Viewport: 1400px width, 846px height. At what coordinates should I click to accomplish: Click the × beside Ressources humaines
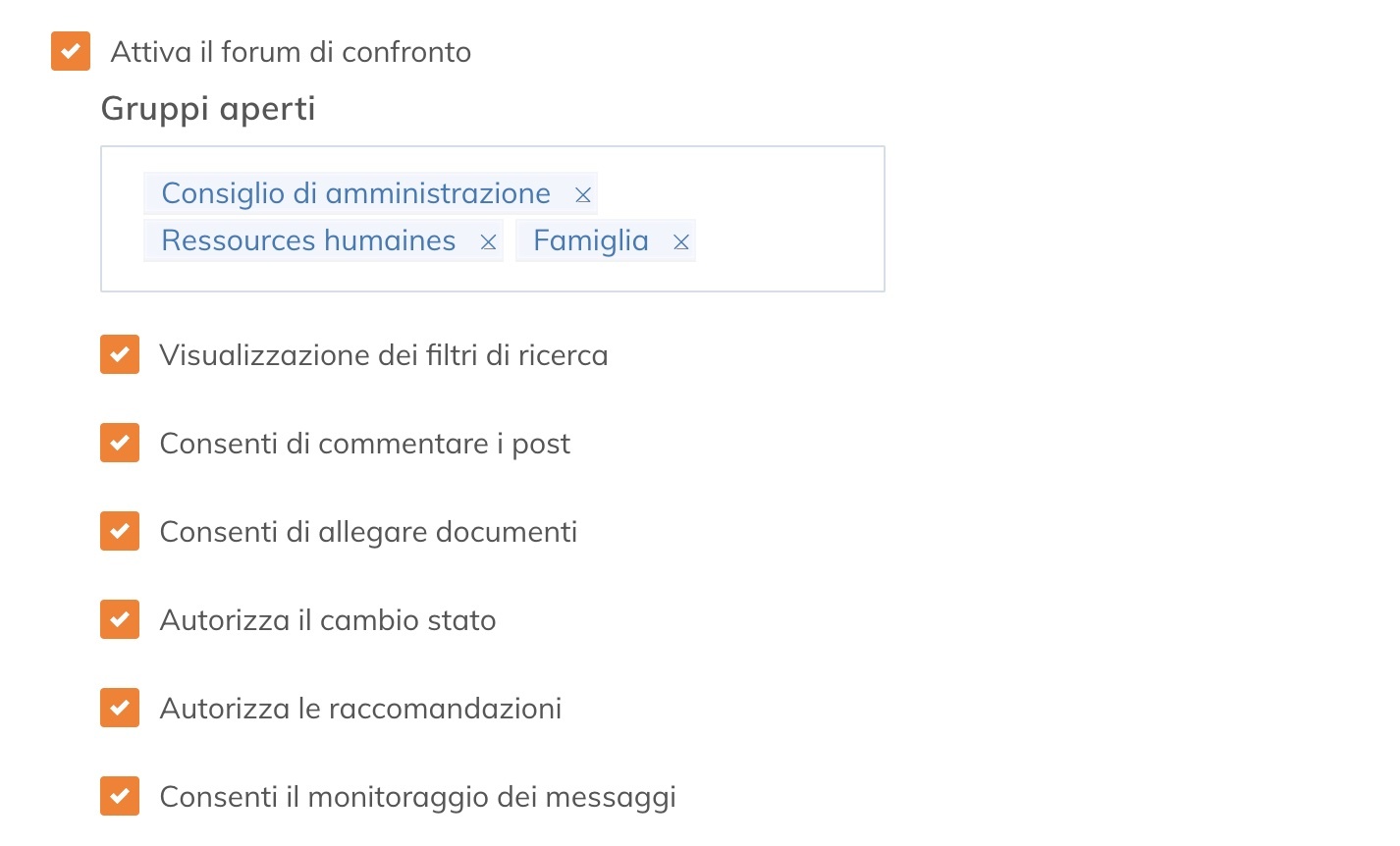488,240
